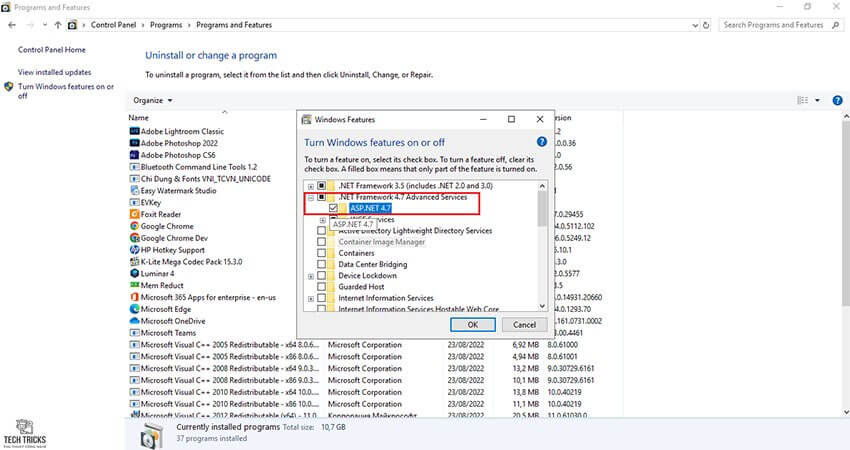The width and height of the screenshot is (850, 450).
Task: Expand the Device Lockdown node
Action: (x=311, y=276)
